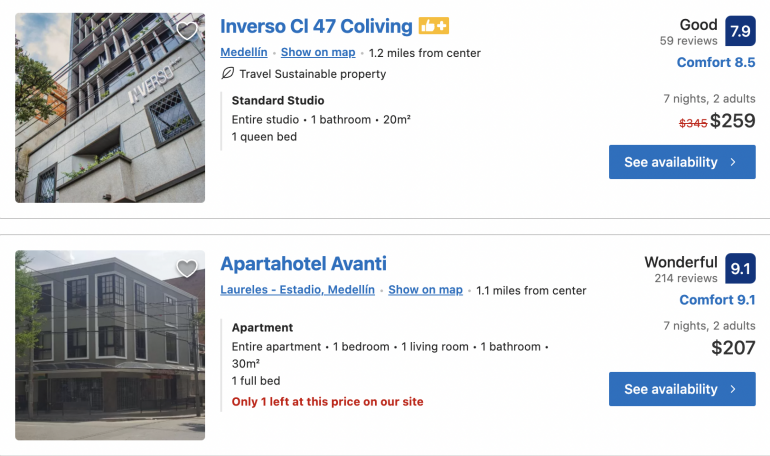The image size is (770, 456).
Task: Show Inverso Cl 47 Coliving on map
Action: click(x=318, y=52)
